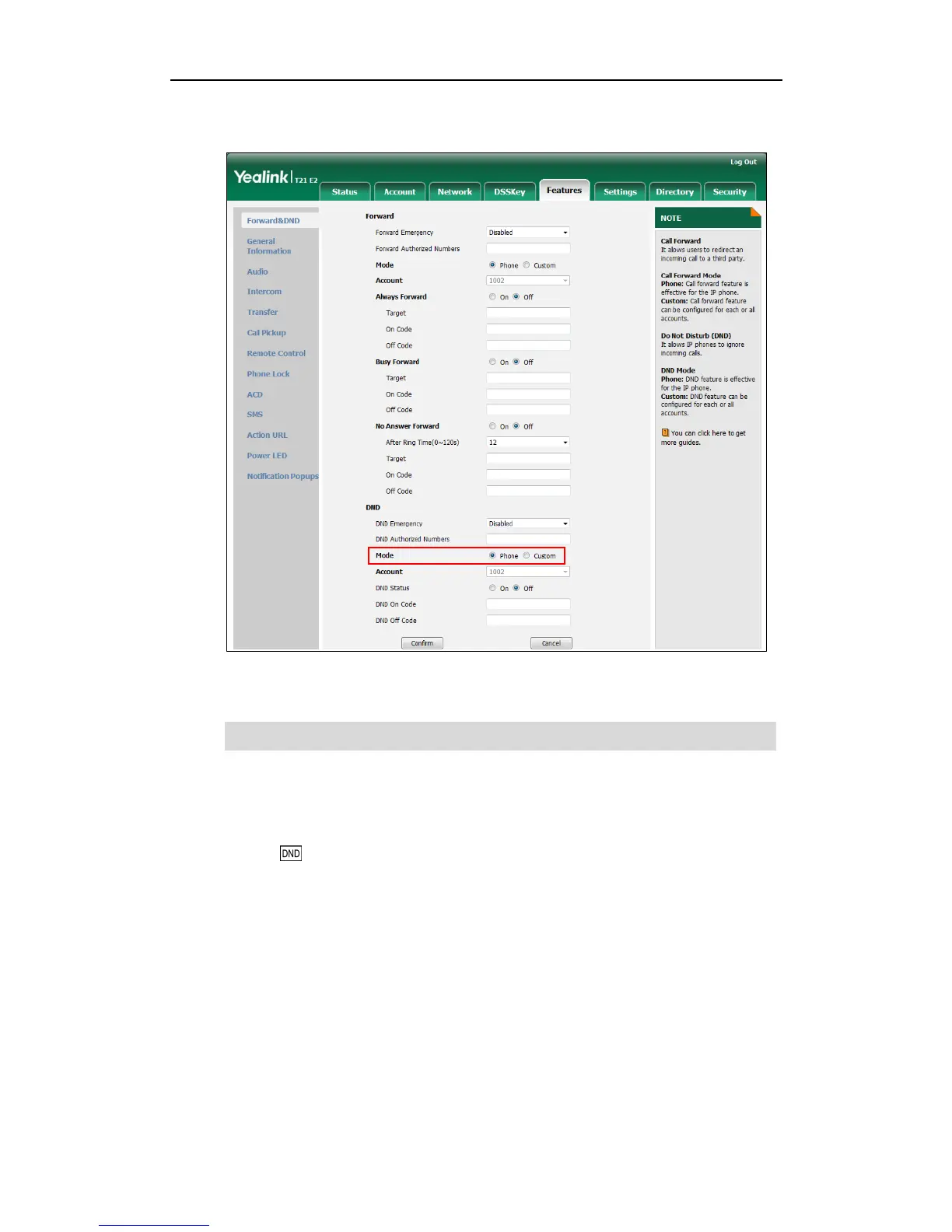
Task: Open Call Pickup in the sidebar
Action: [x=267, y=333]
